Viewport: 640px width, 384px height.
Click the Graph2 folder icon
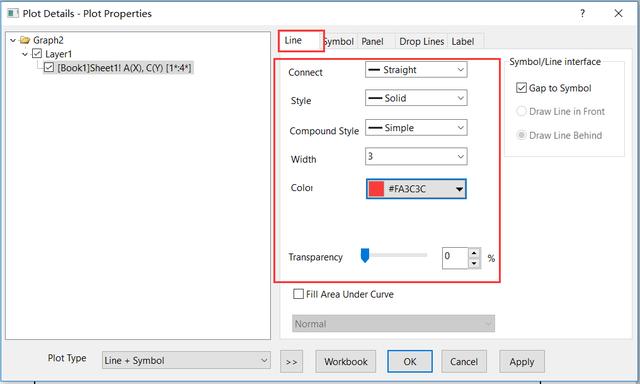click(25, 40)
